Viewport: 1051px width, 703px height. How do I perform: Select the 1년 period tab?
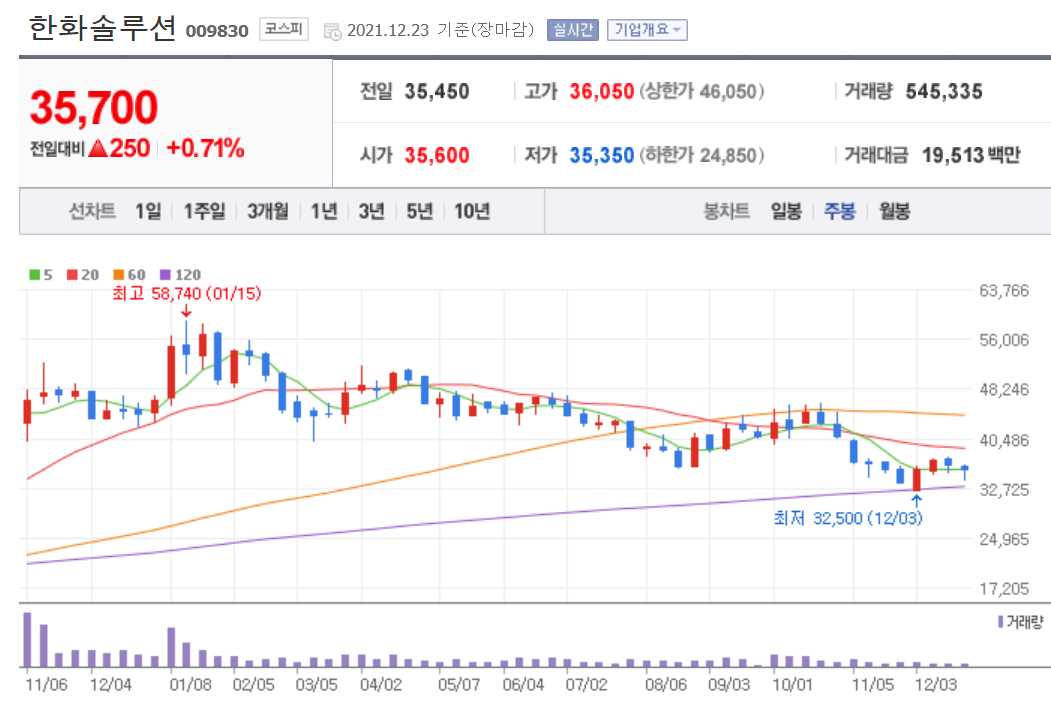pyautogui.click(x=323, y=211)
